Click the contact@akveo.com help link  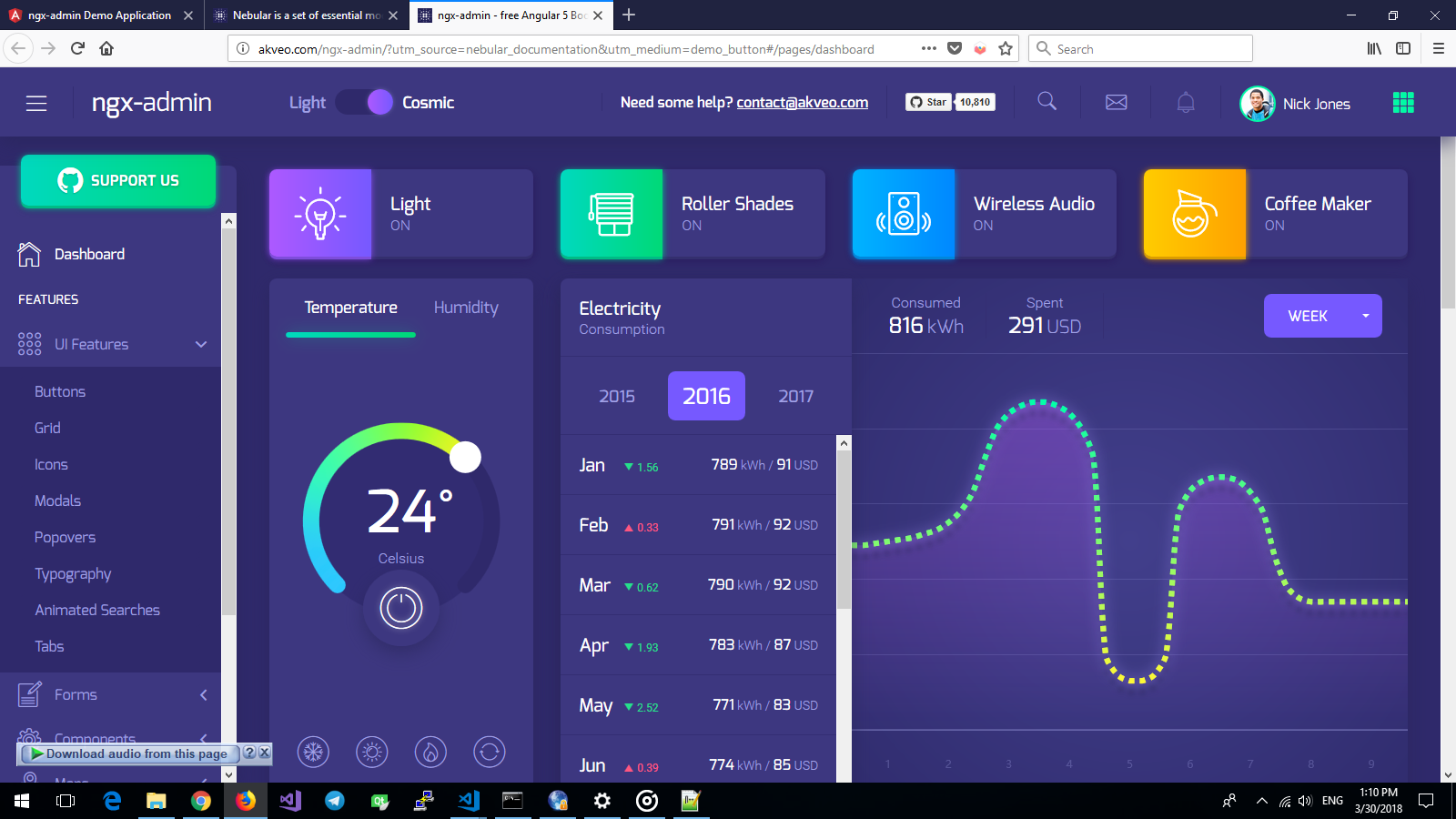tap(802, 103)
